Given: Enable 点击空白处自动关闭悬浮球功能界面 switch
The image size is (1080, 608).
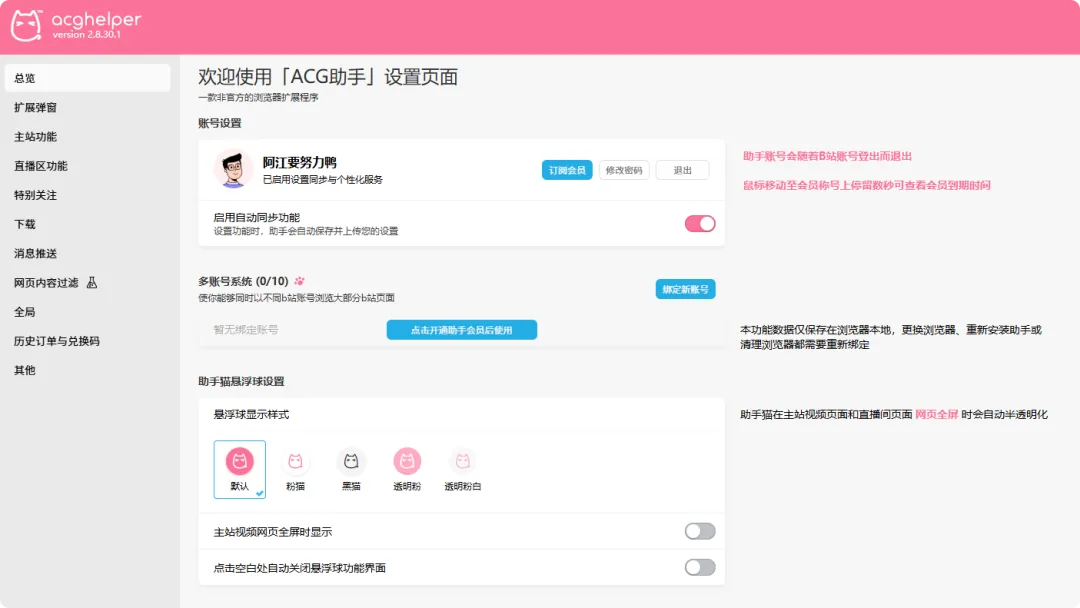Looking at the screenshot, I should point(700,567).
